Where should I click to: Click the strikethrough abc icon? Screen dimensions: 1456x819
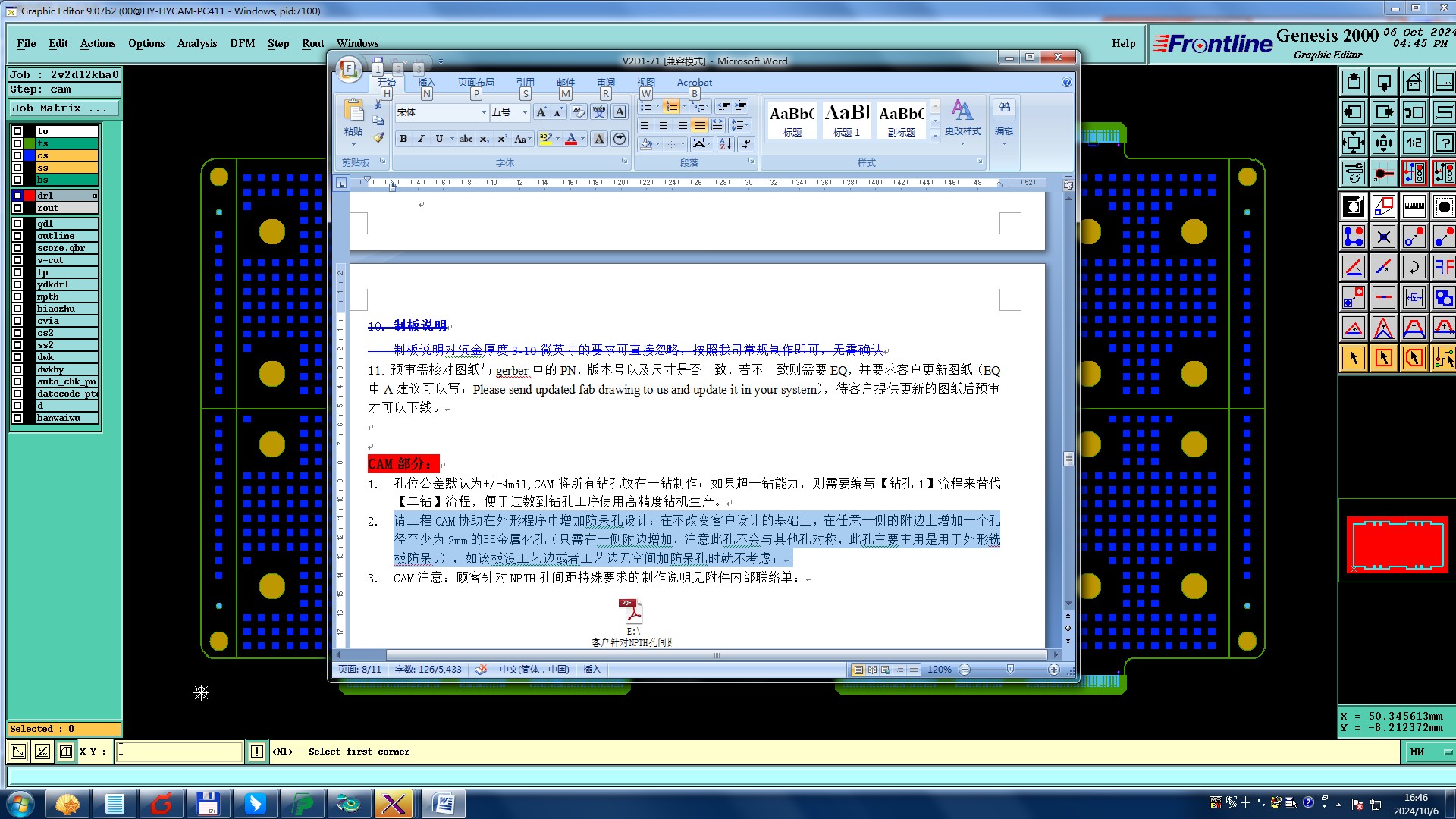click(x=466, y=139)
